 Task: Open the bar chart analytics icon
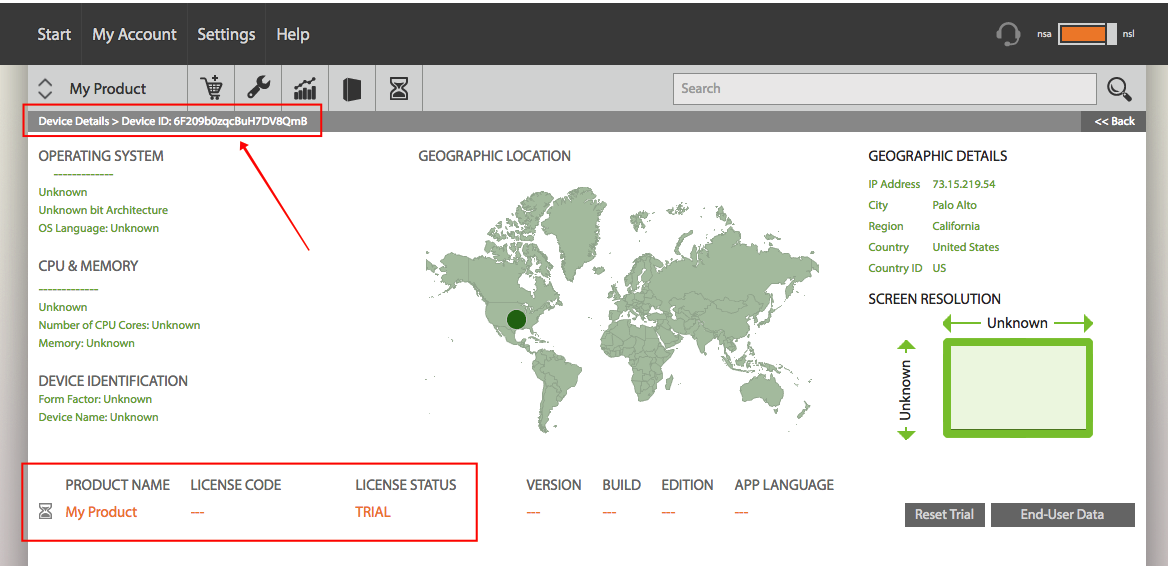(305, 89)
